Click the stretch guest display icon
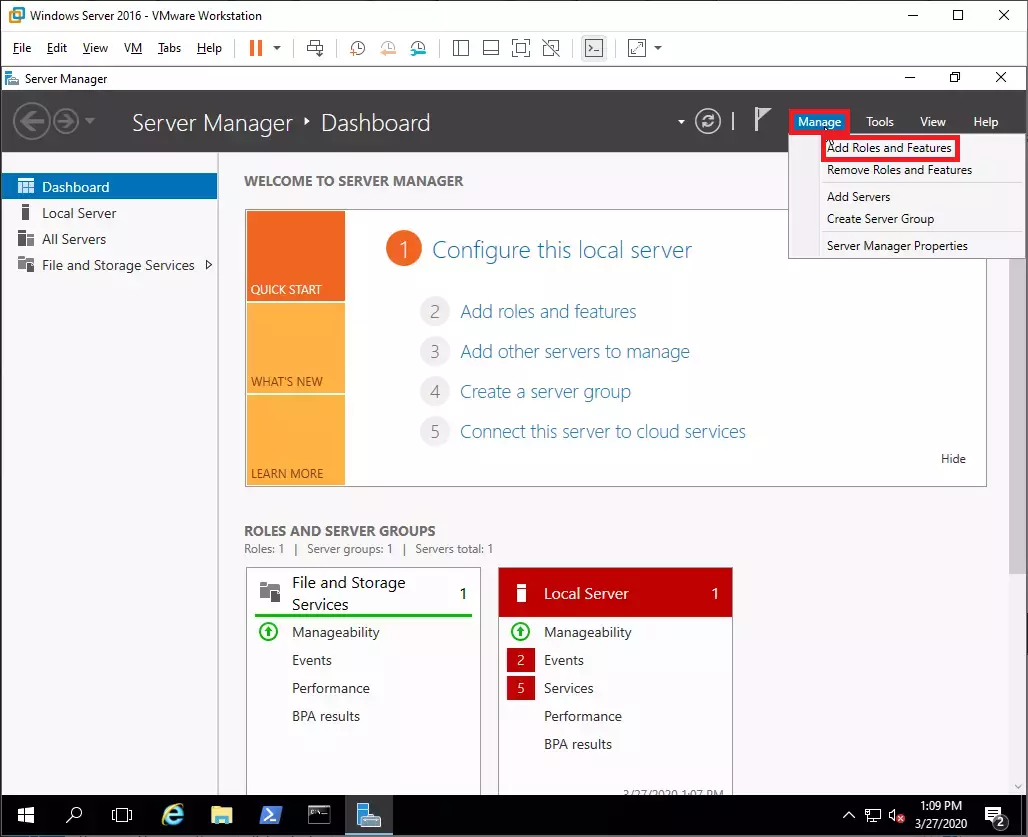The height and width of the screenshot is (837, 1028). tap(637, 48)
